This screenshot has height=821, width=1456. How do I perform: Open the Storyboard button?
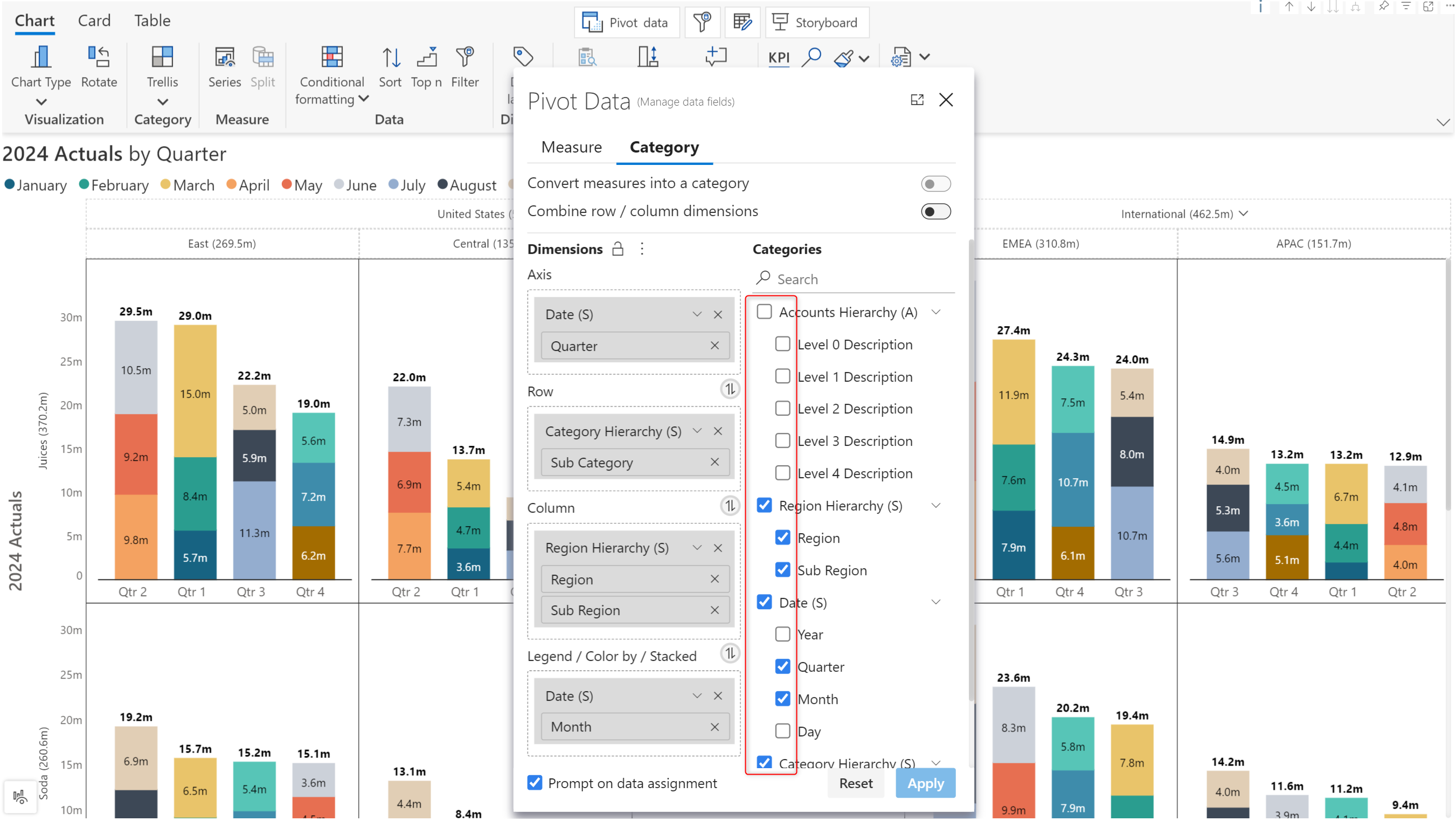817,23
